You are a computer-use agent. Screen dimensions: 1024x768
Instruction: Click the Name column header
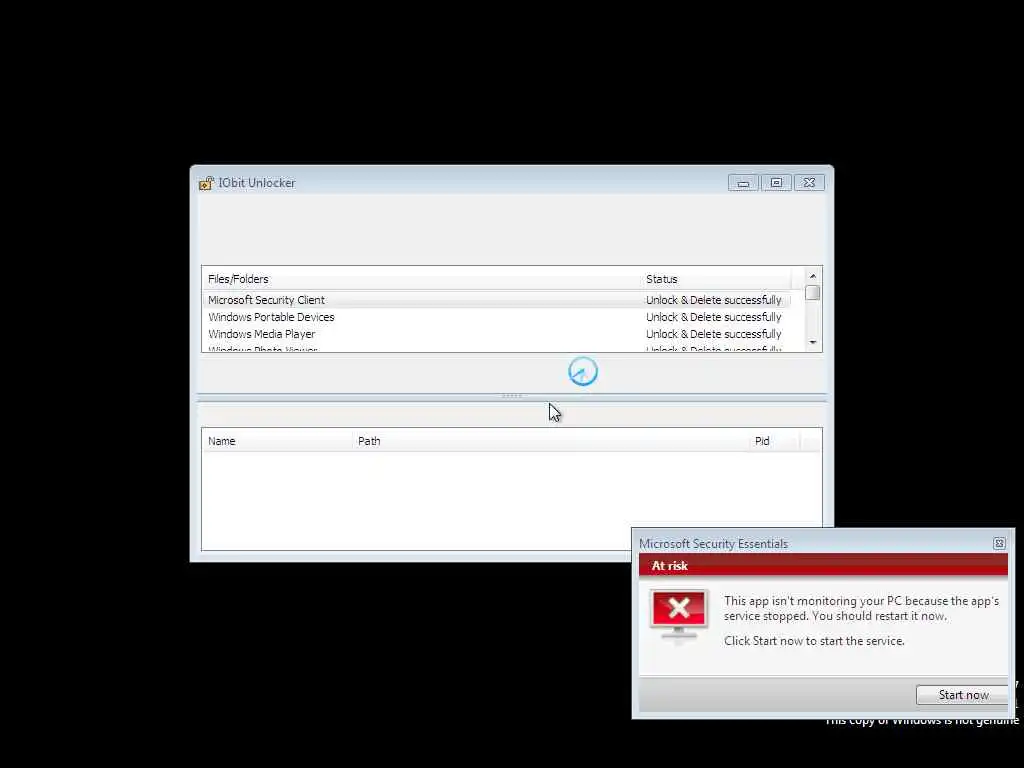277,441
